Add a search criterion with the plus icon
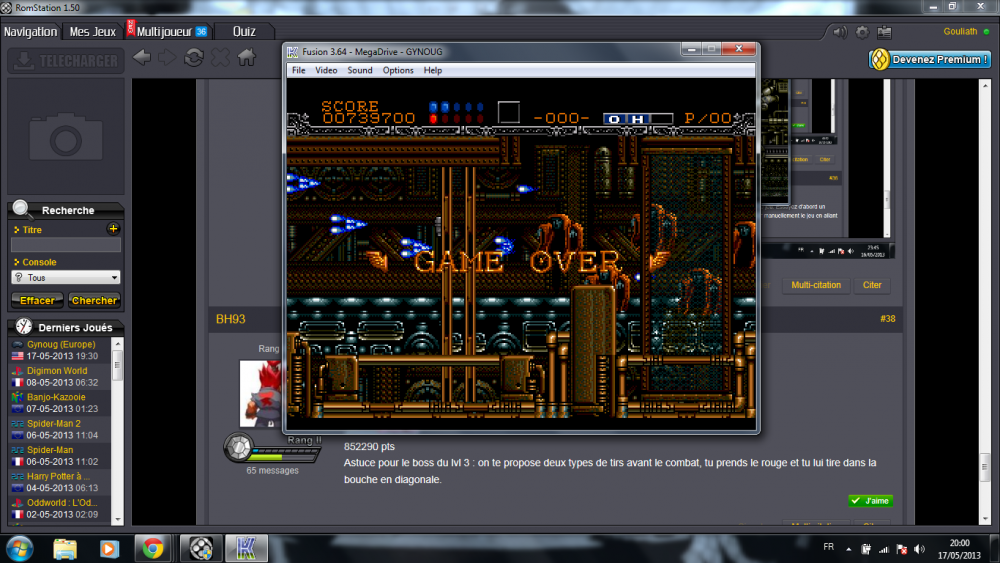Viewport: 1000px width, 563px height. (x=114, y=229)
